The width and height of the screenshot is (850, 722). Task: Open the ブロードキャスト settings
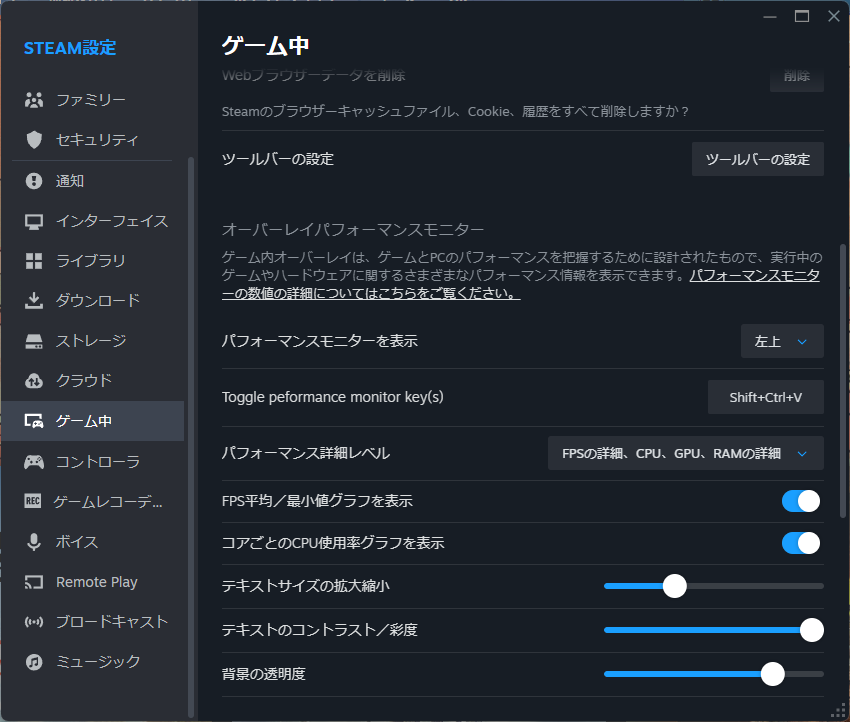[93, 622]
